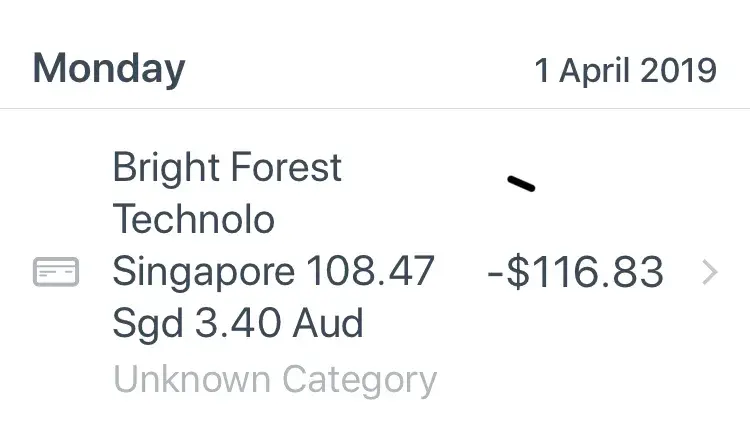Assign a category via Unknown Category
This screenshot has height=445, width=750.
click(275, 380)
